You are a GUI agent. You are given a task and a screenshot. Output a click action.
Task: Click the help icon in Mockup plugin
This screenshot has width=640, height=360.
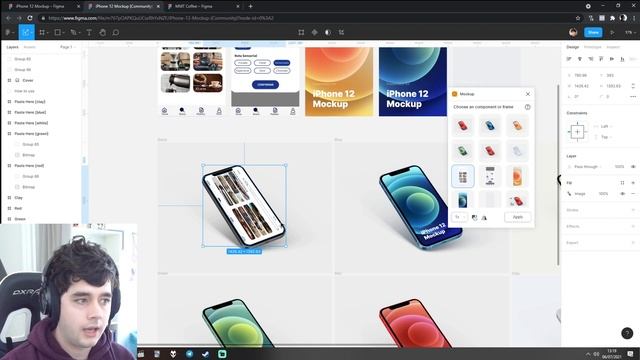527,107
